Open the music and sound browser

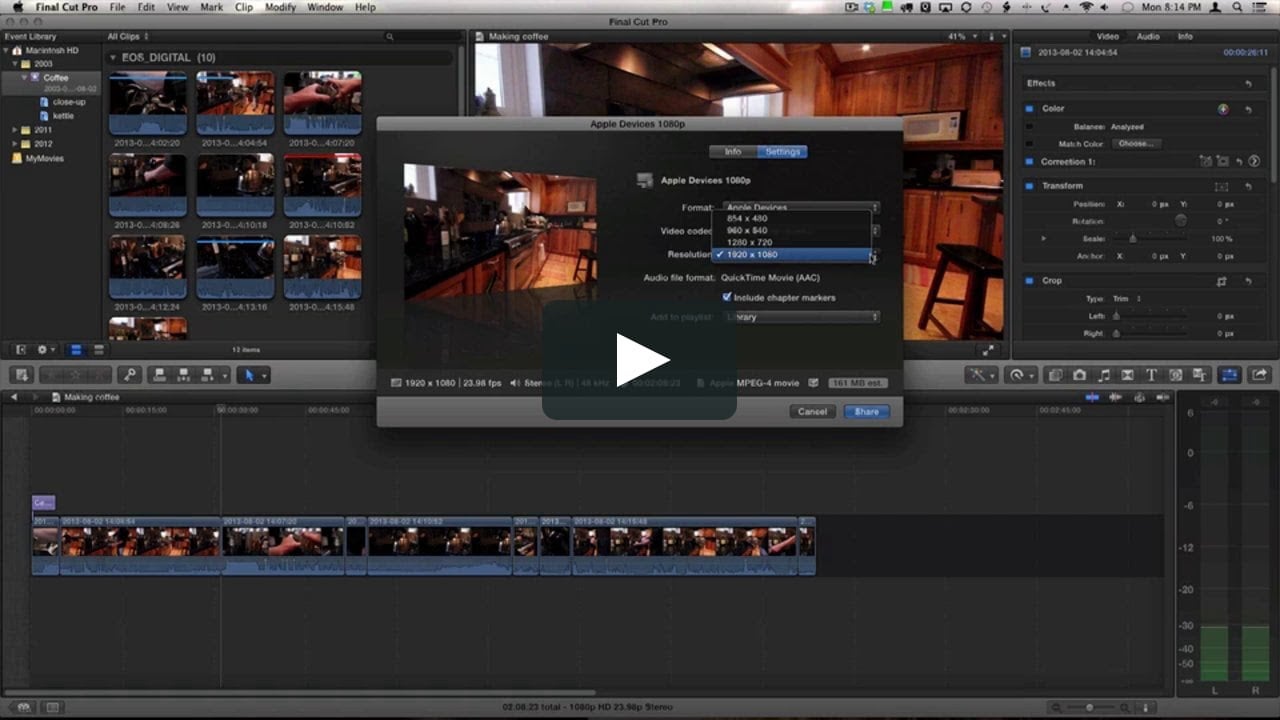click(1104, 375)
